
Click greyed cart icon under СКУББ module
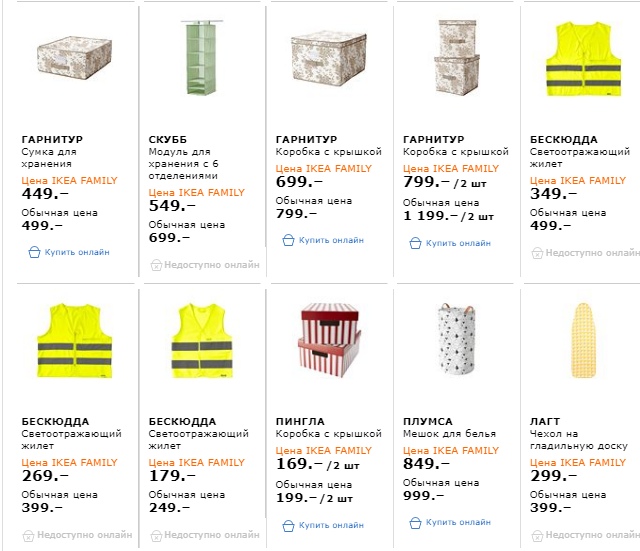(156, 265)
